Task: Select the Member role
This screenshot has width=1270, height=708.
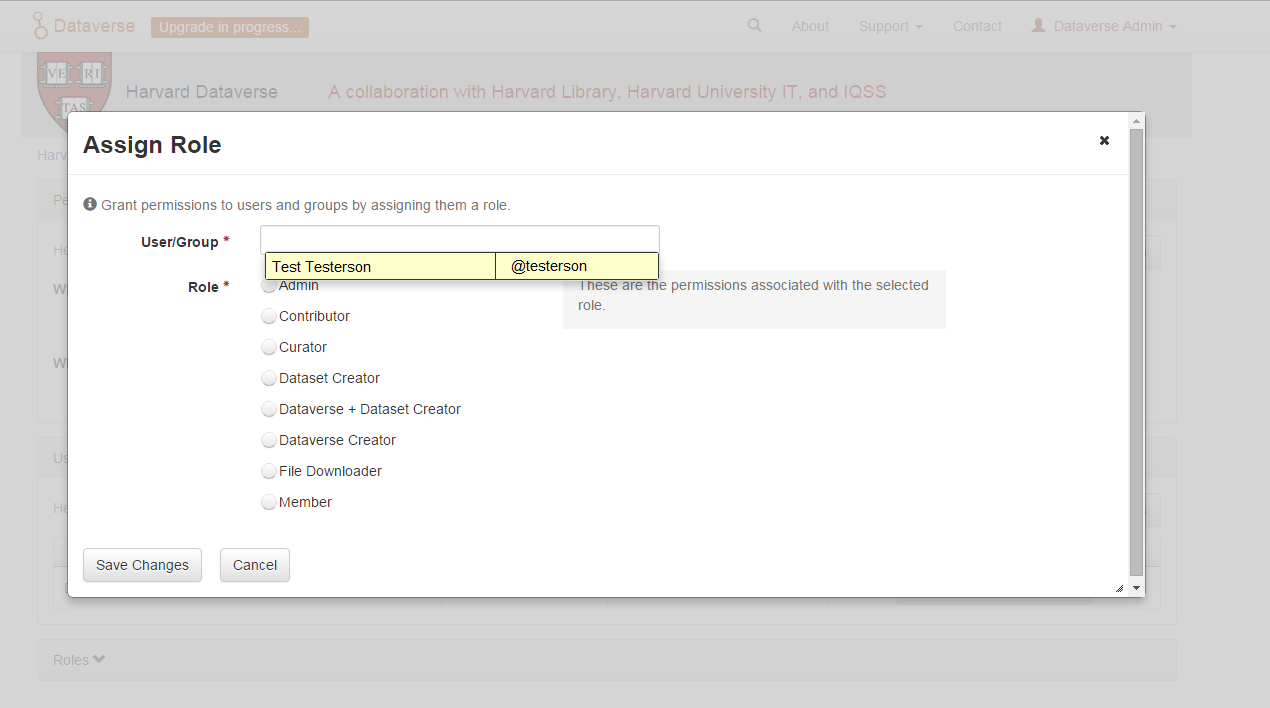Action: 268,501
